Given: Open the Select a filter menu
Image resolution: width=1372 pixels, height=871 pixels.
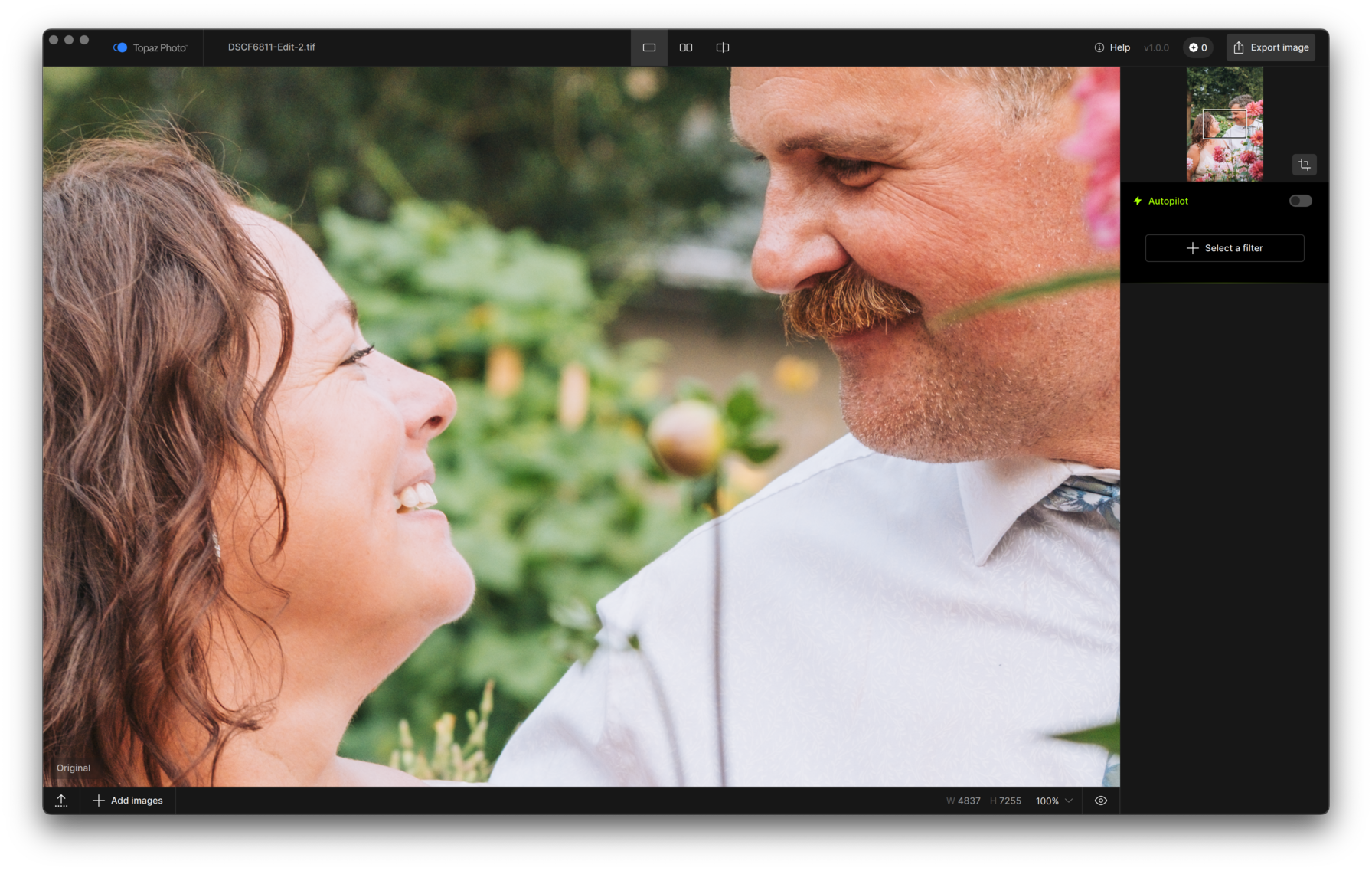Looking at the screenshot, I should tap(1224, 248).
